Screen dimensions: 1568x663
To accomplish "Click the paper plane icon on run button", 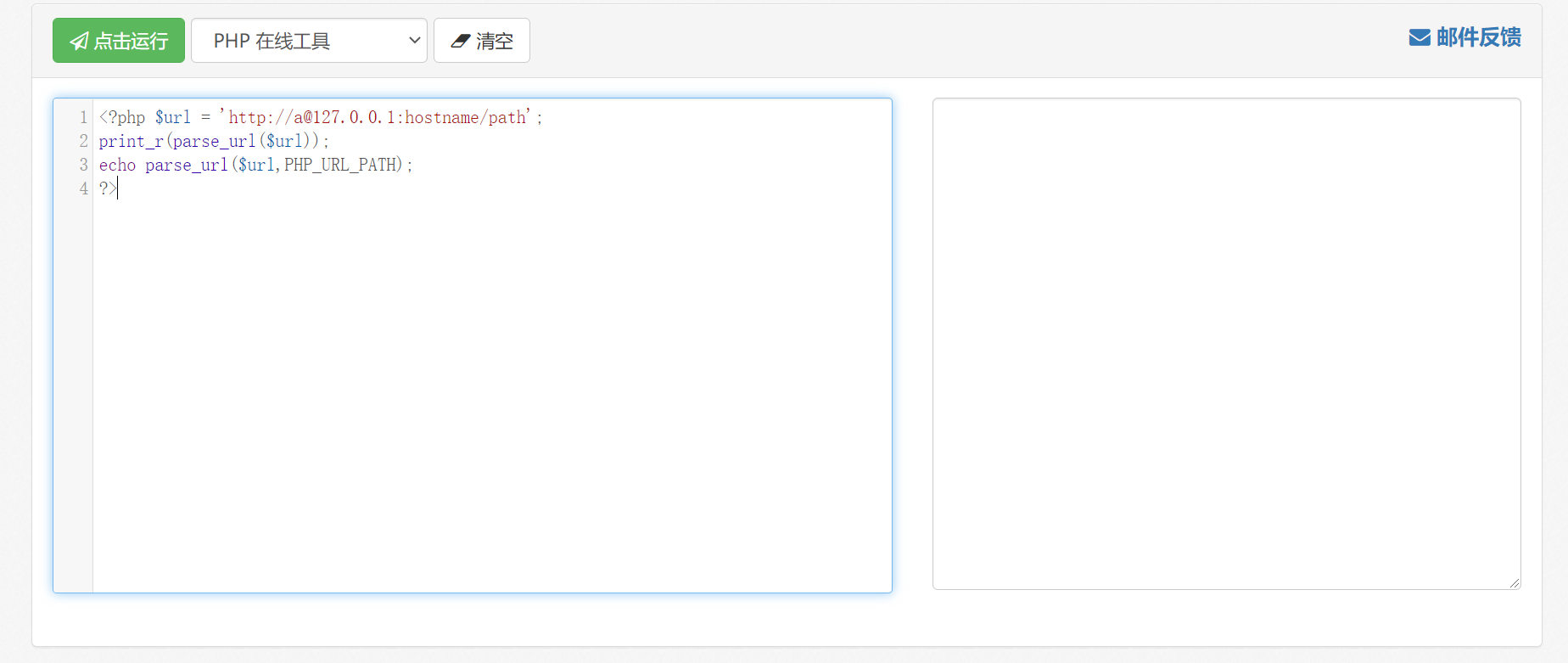I will click(x=79, y=41).
